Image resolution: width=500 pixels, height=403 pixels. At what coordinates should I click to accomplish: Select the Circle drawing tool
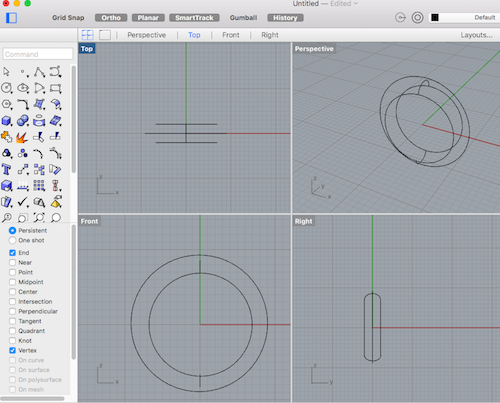[6, 88]
